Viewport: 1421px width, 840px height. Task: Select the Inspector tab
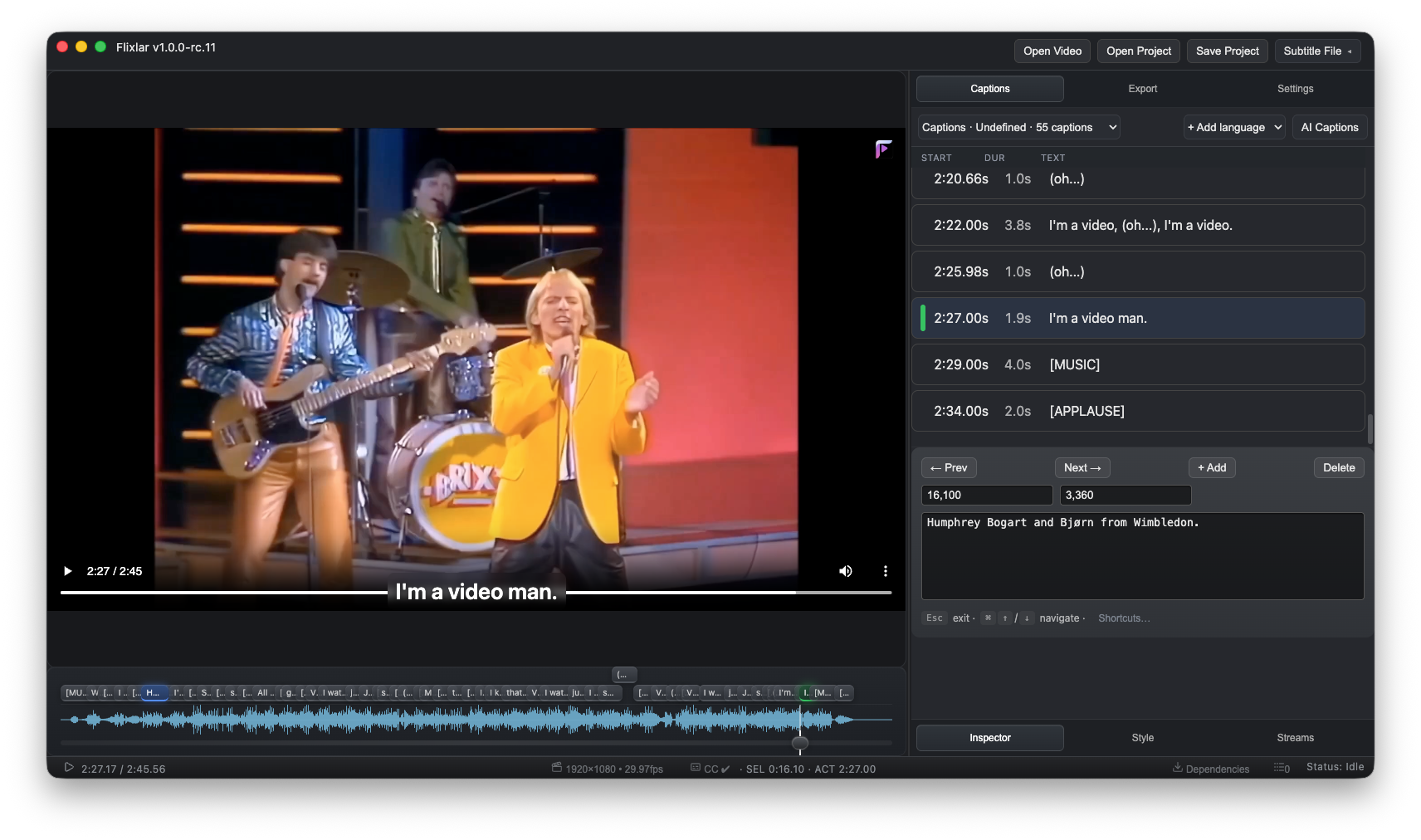point(990,738)
